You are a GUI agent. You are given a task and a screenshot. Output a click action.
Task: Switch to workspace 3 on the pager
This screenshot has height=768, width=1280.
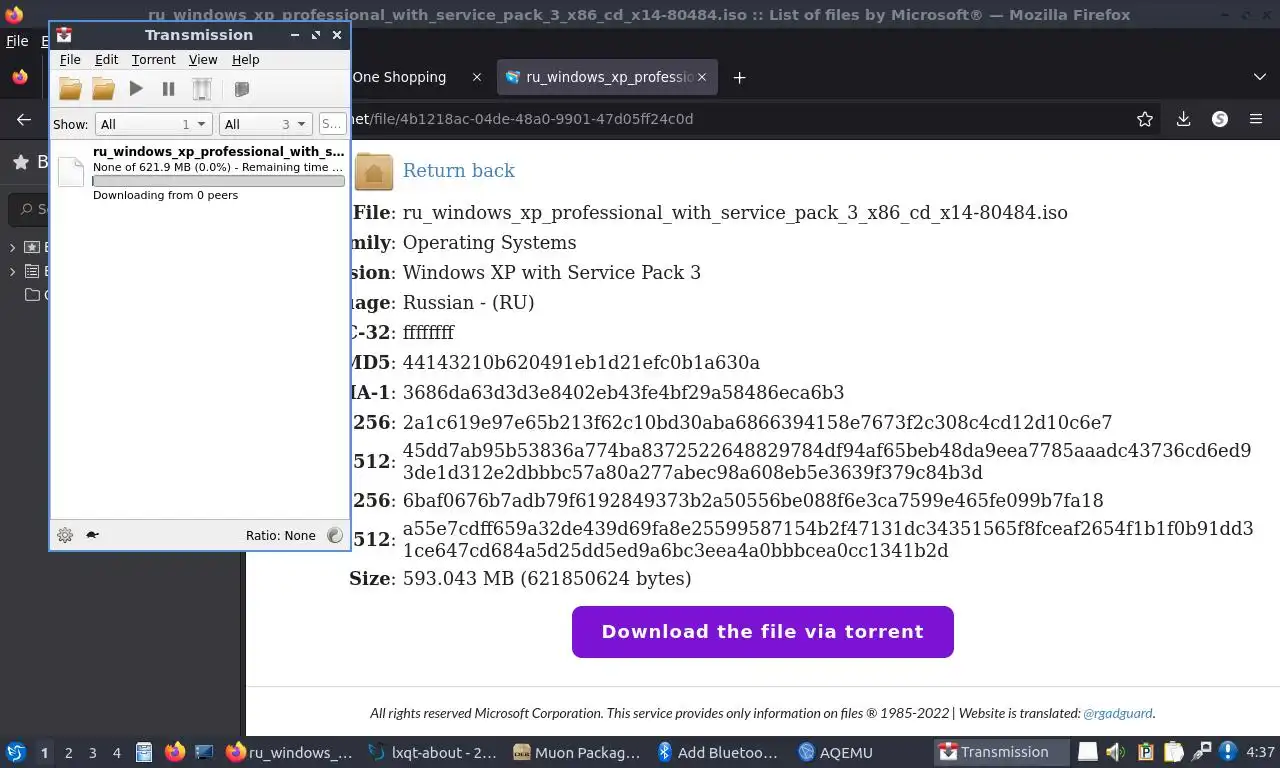point(92,752)
